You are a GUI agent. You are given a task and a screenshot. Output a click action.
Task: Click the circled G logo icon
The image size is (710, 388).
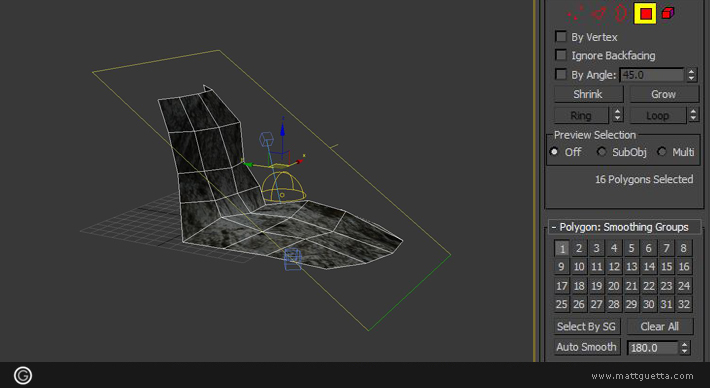coord(23,375)
